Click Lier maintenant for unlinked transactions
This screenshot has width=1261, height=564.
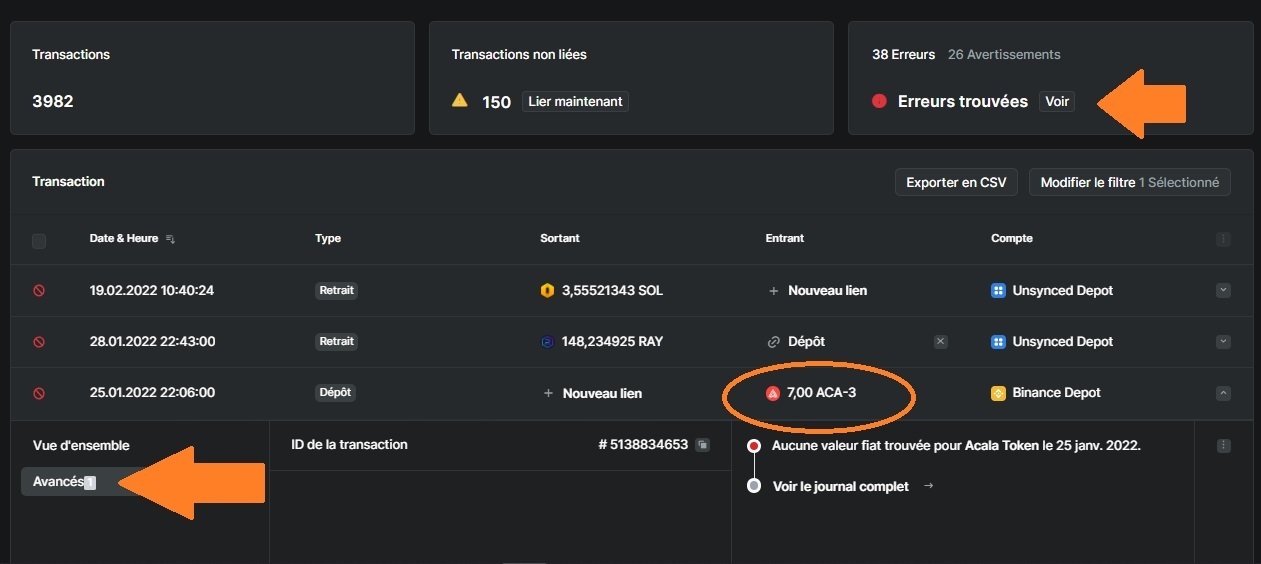click(x=575, y=101)
